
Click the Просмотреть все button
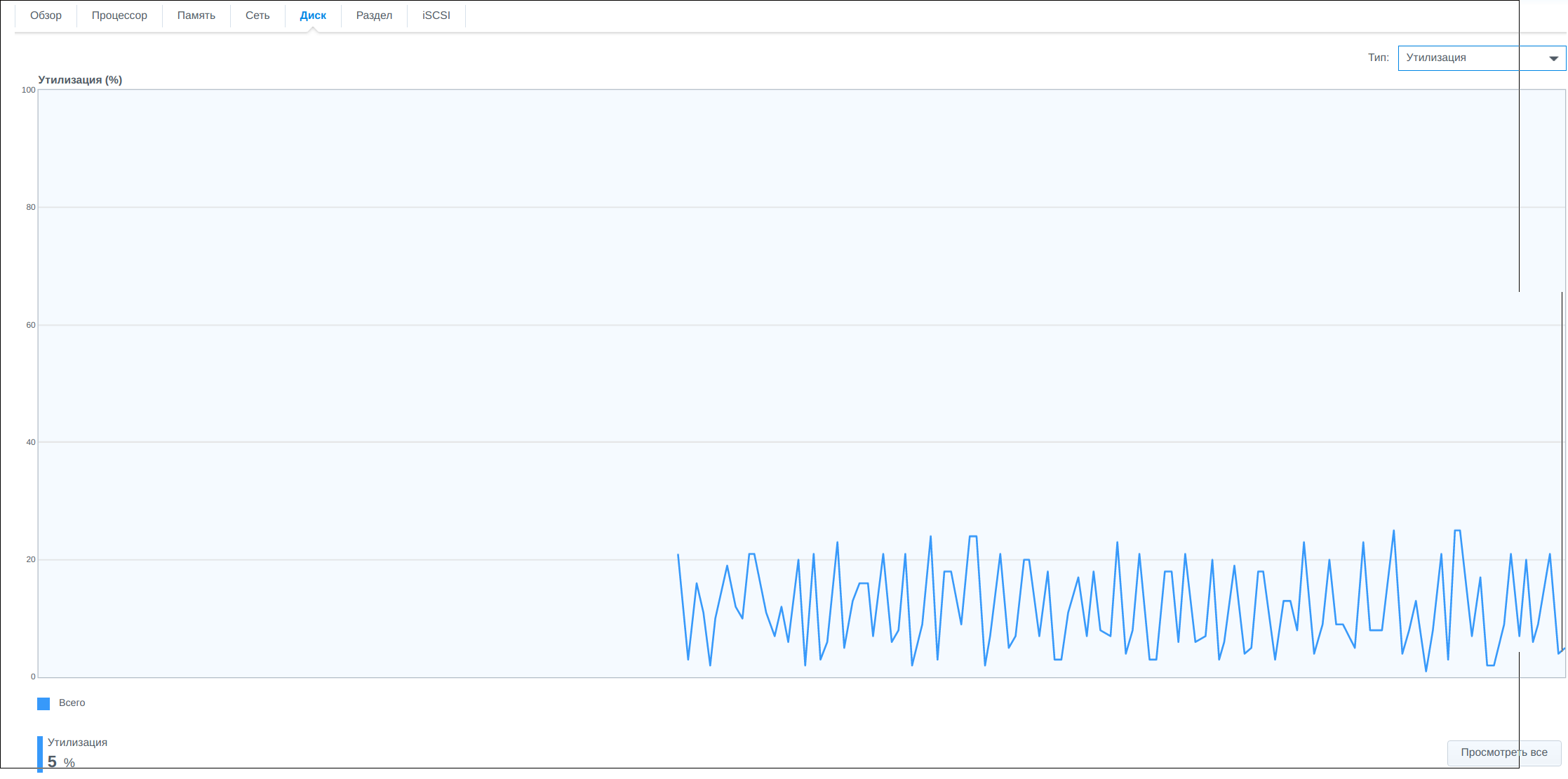tap(1504, 752)
